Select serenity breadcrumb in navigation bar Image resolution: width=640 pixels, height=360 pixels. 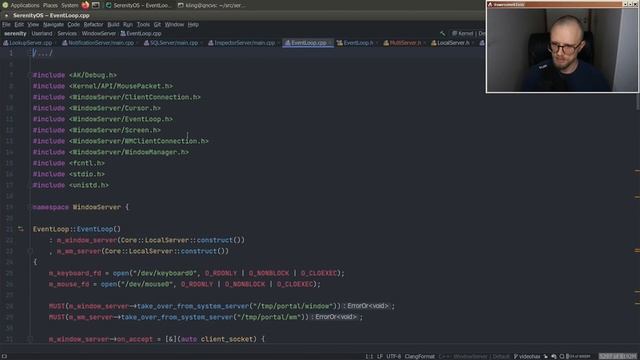pos(15,33)
